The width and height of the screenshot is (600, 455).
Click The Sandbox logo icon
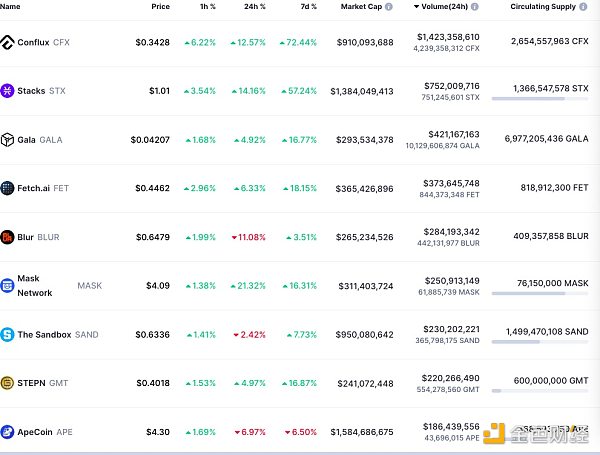(x=8, y=335)
